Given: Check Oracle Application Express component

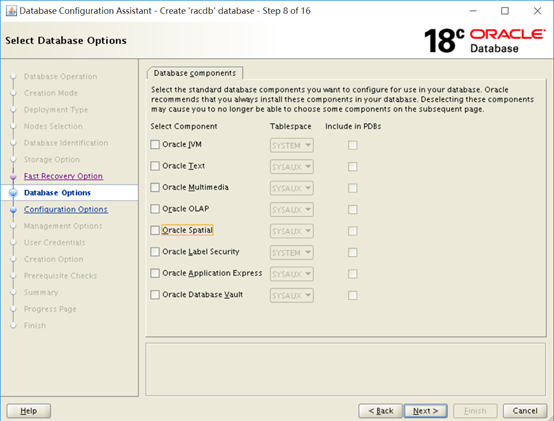Looking at the screenshot, I should tap(155, 273).
